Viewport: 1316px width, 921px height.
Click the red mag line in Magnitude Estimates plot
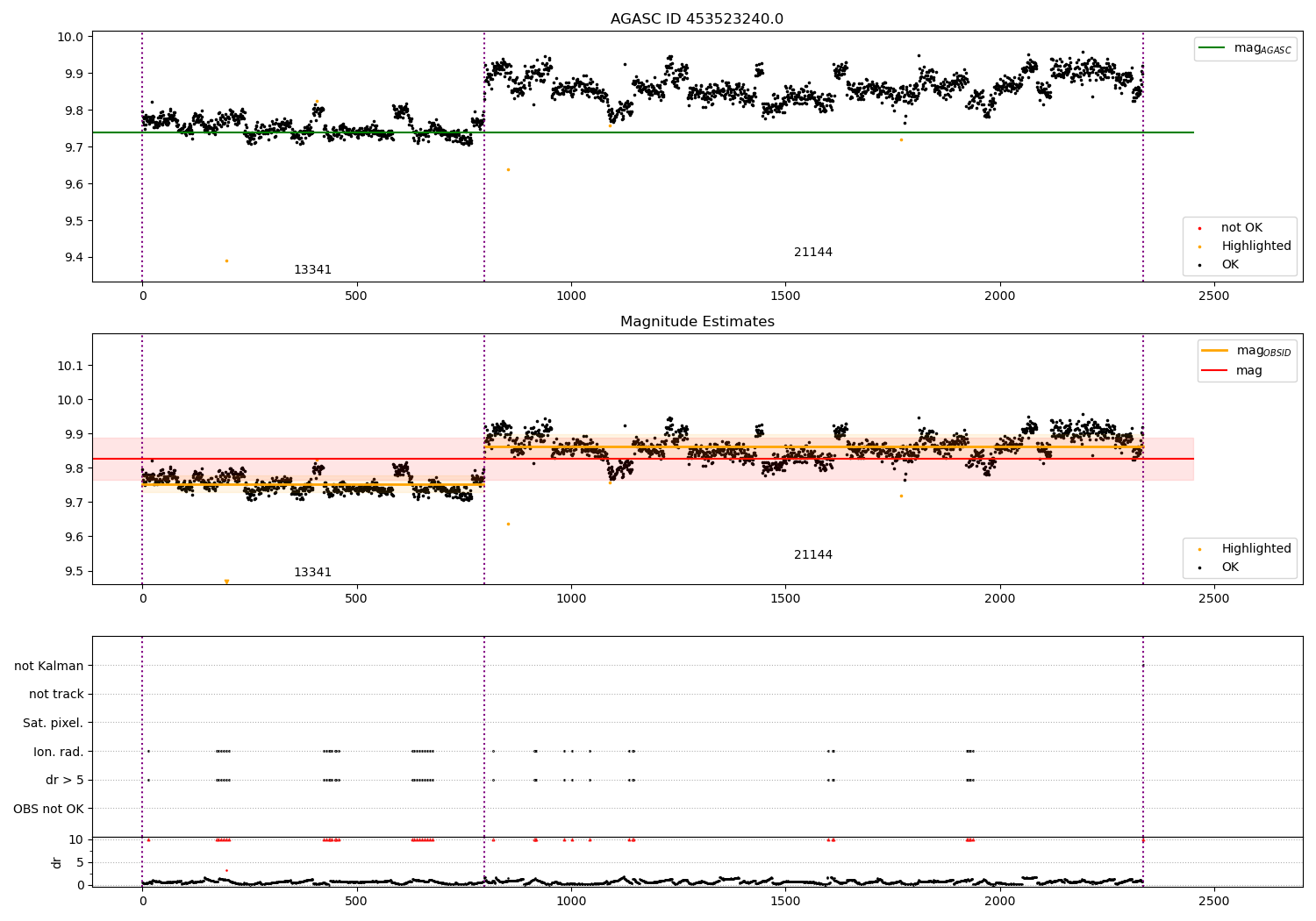coord(641,459)
